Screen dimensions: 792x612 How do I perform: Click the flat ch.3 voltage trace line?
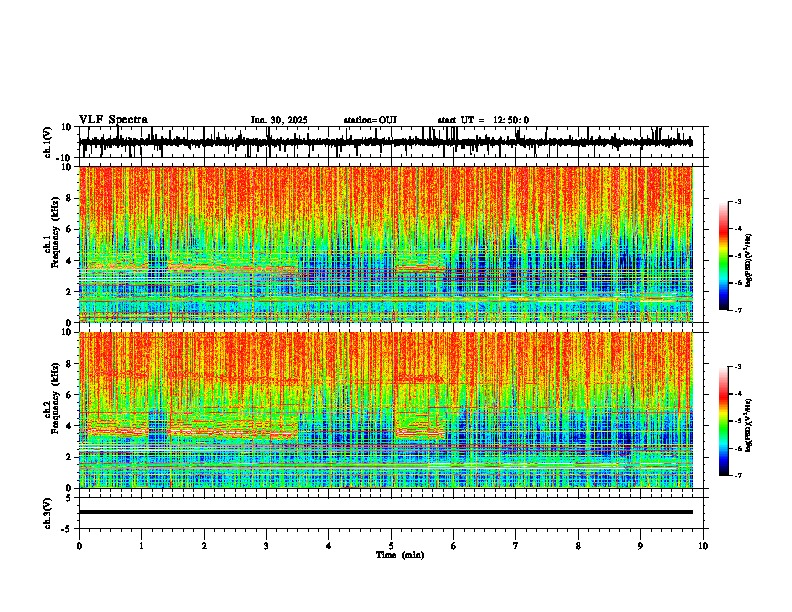386,512
